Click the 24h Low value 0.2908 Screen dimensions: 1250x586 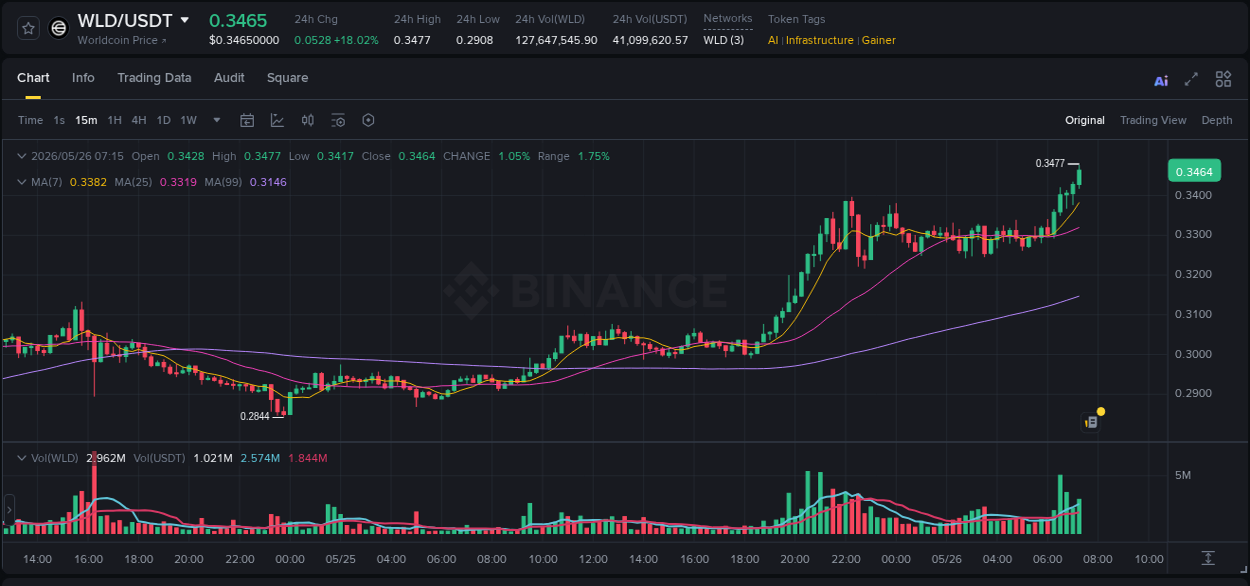click(x=476, y=40)
